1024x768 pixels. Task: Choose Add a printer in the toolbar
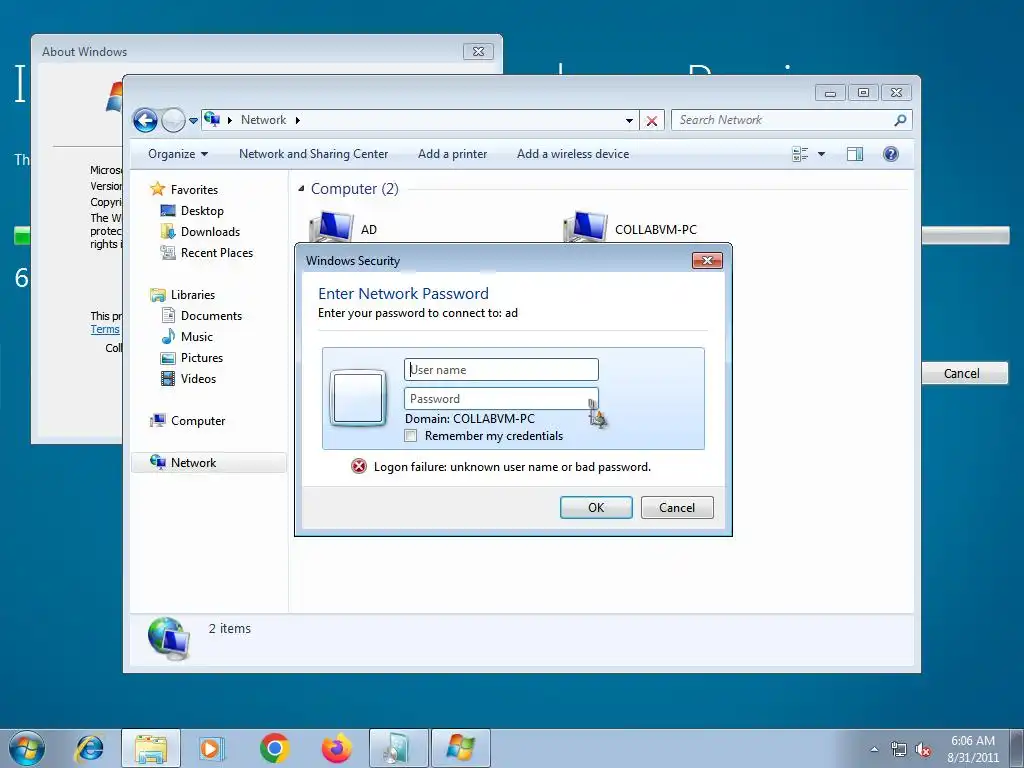tap(453, 154)
